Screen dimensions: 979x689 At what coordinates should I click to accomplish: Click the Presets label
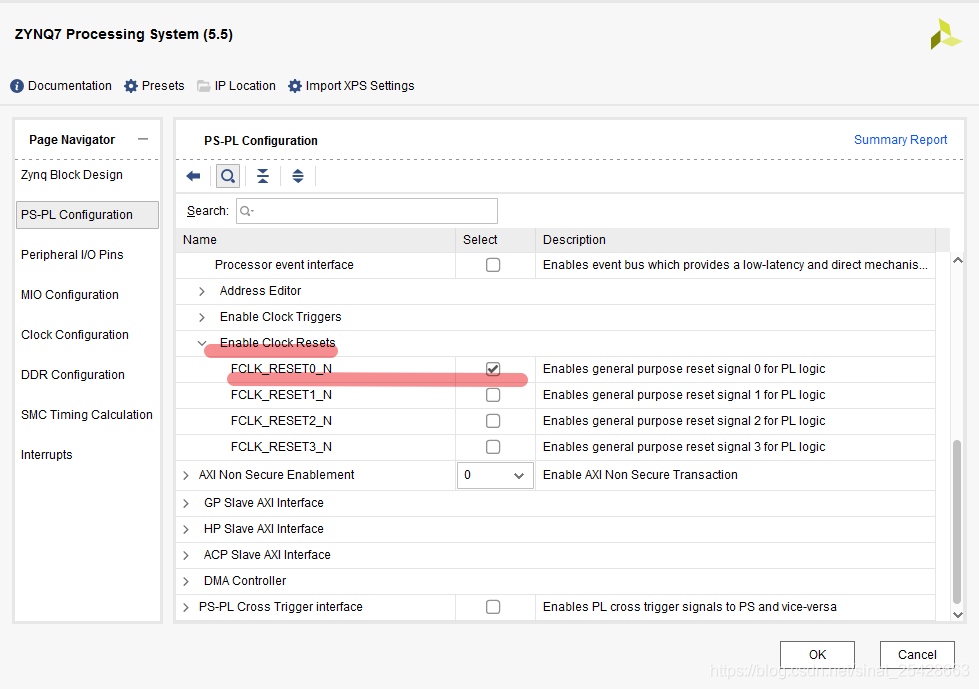163,86
